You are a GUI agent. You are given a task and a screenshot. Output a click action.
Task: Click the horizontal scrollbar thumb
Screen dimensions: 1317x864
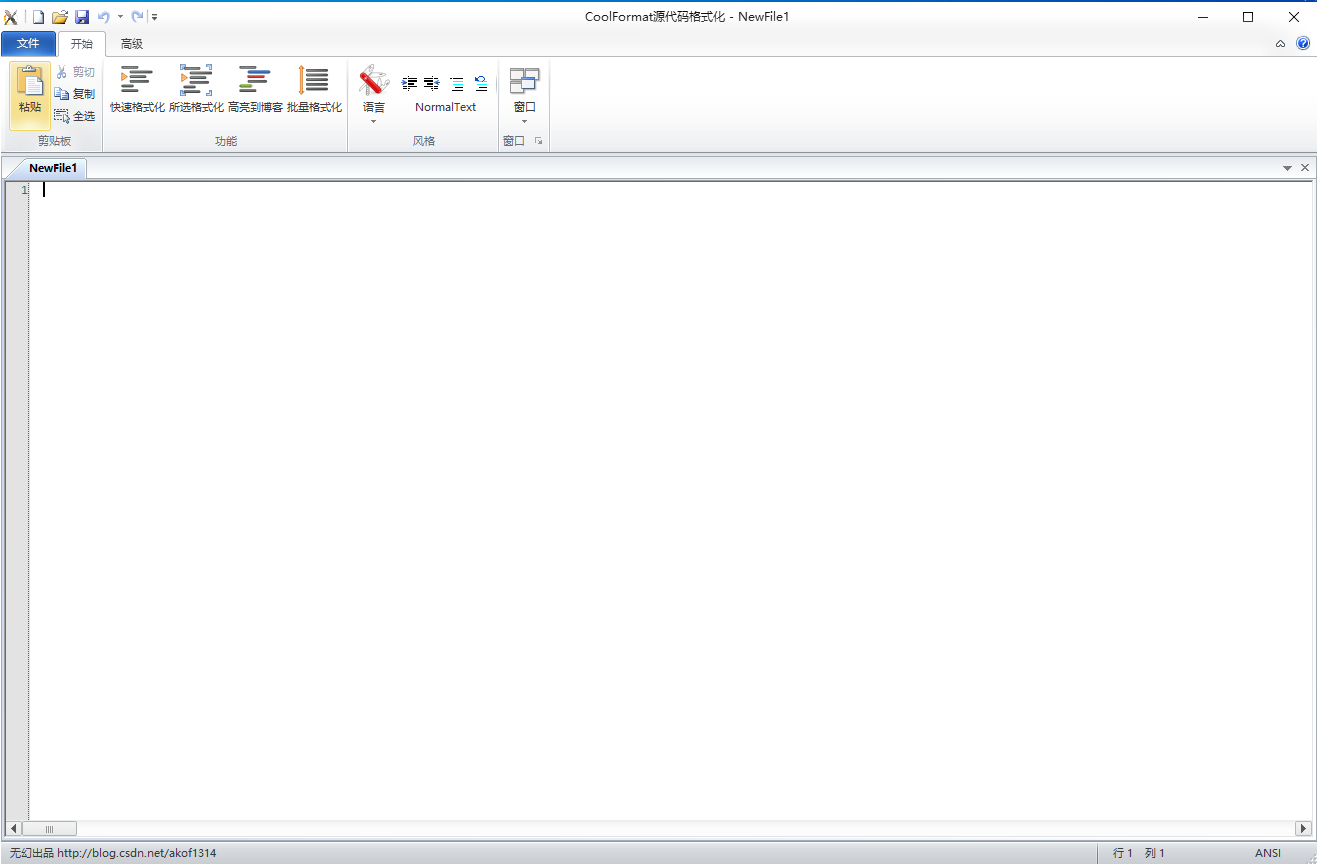pos(49,829)
